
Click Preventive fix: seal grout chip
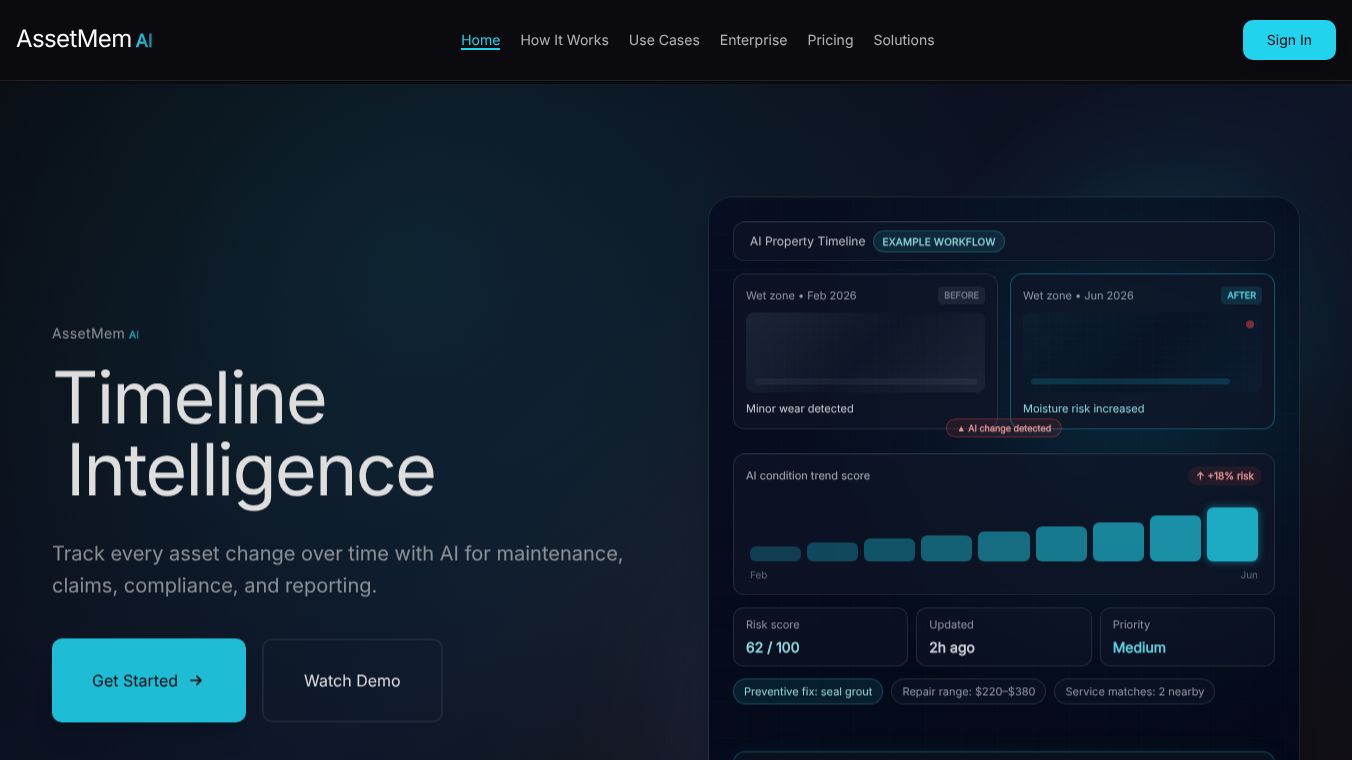(808, 692)
